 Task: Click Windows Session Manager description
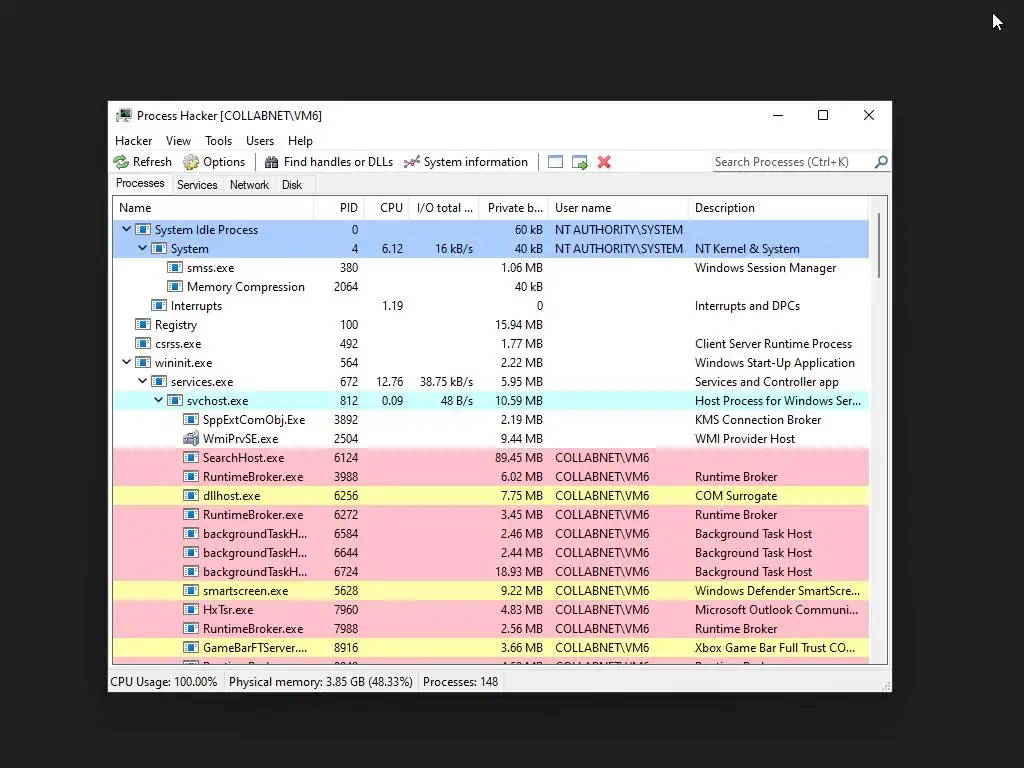[x=765, y=268]
